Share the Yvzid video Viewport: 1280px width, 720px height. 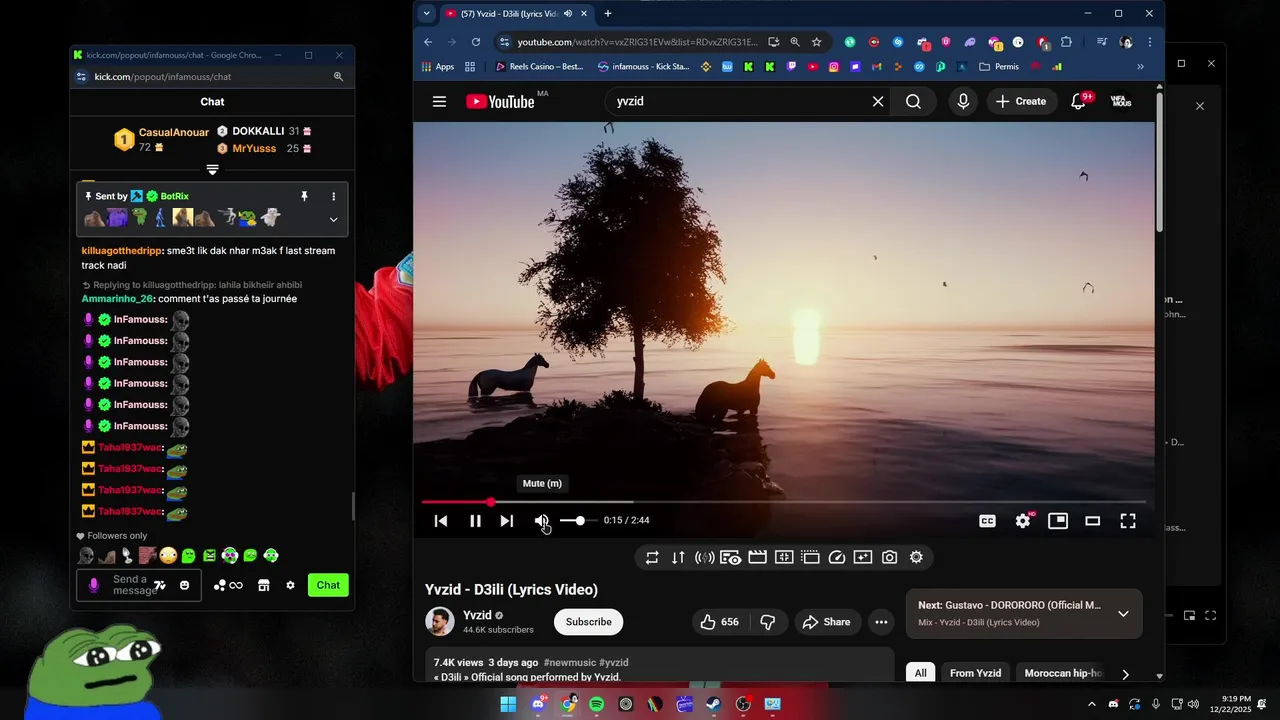827,622
